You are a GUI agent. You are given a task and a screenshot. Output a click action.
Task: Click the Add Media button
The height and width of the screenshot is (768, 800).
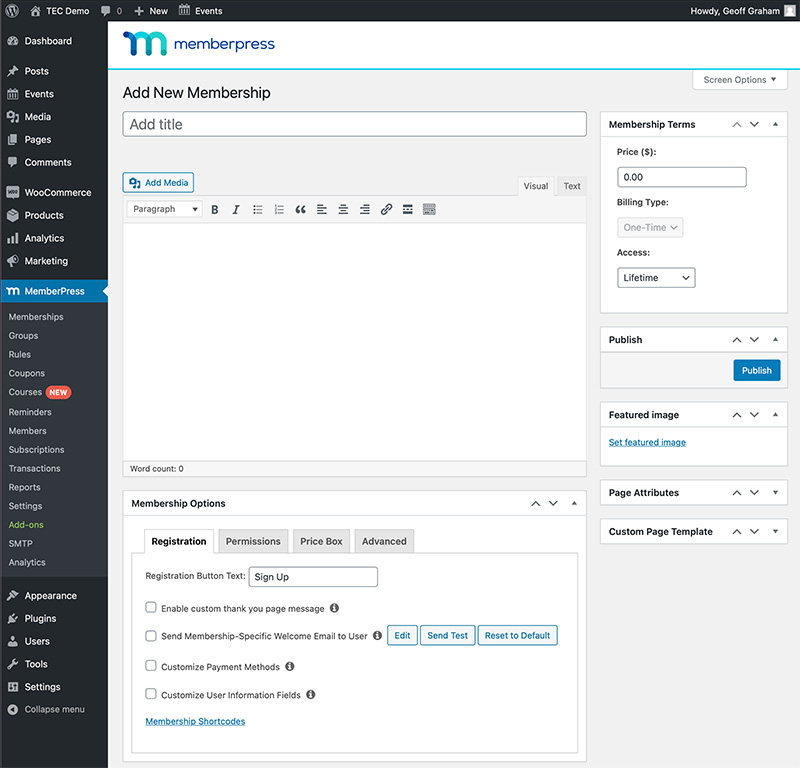158,183
